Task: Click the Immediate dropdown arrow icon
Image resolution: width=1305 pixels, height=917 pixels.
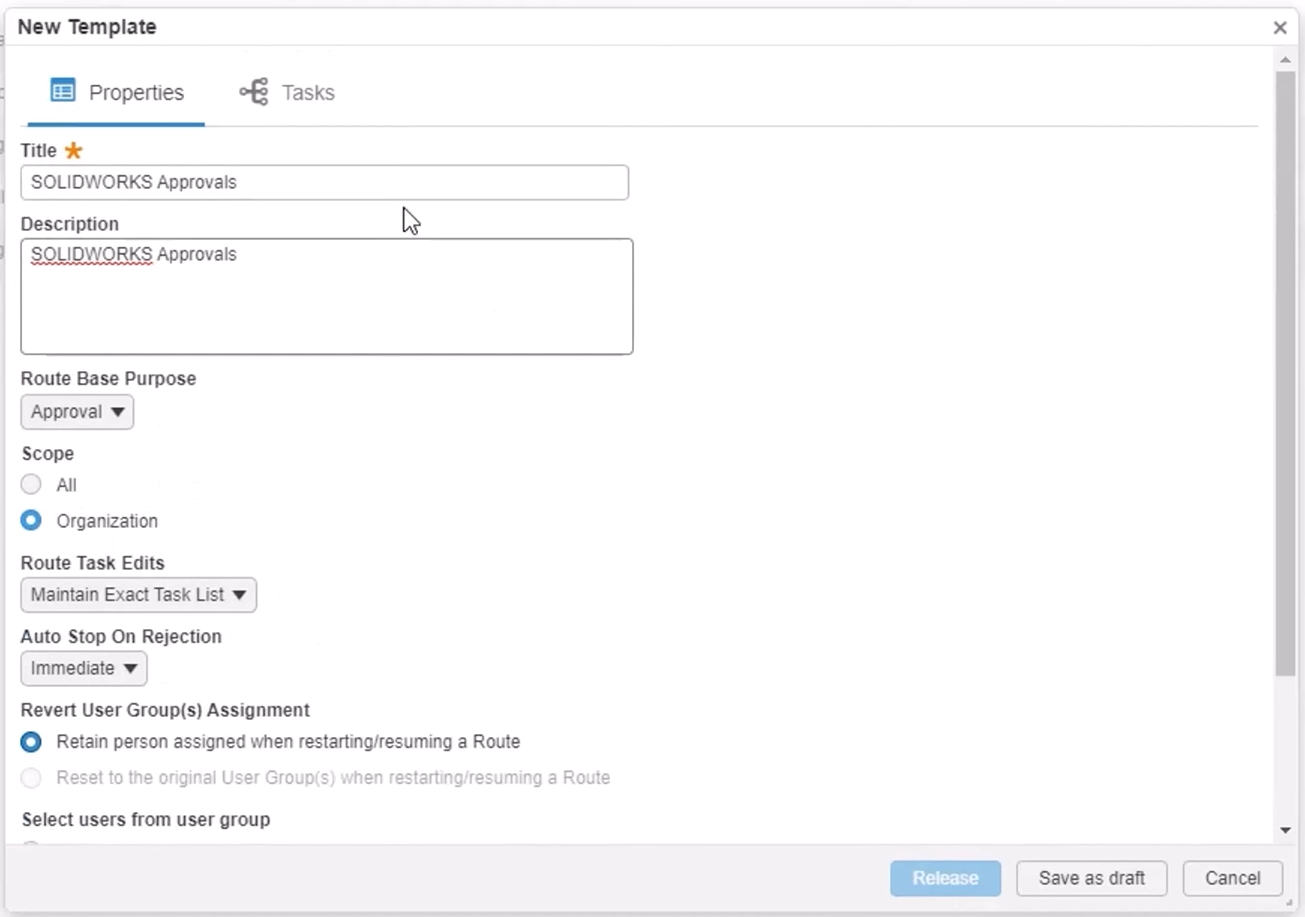Action: 129,668
